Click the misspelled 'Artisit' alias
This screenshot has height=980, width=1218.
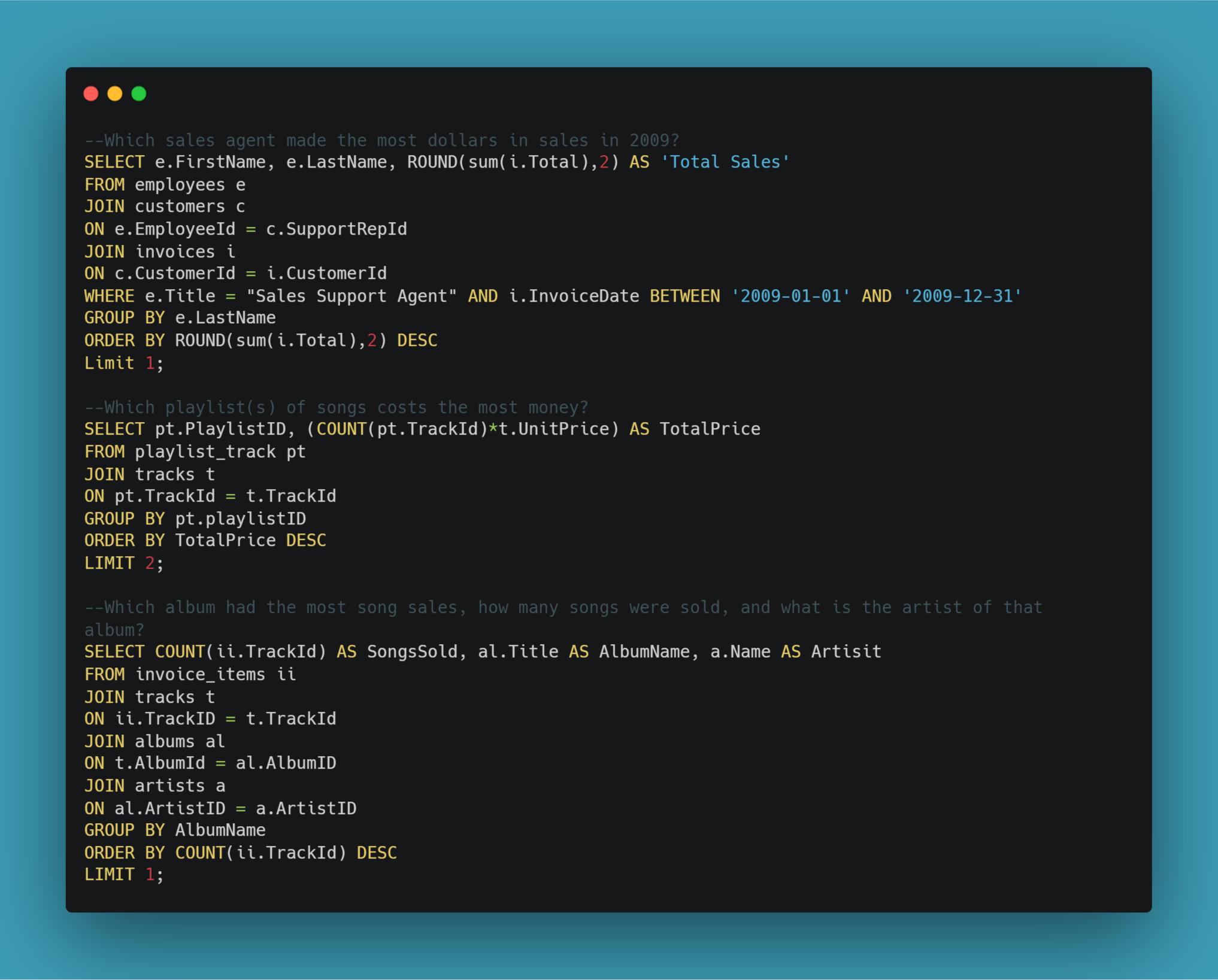[x=846, y=651]
